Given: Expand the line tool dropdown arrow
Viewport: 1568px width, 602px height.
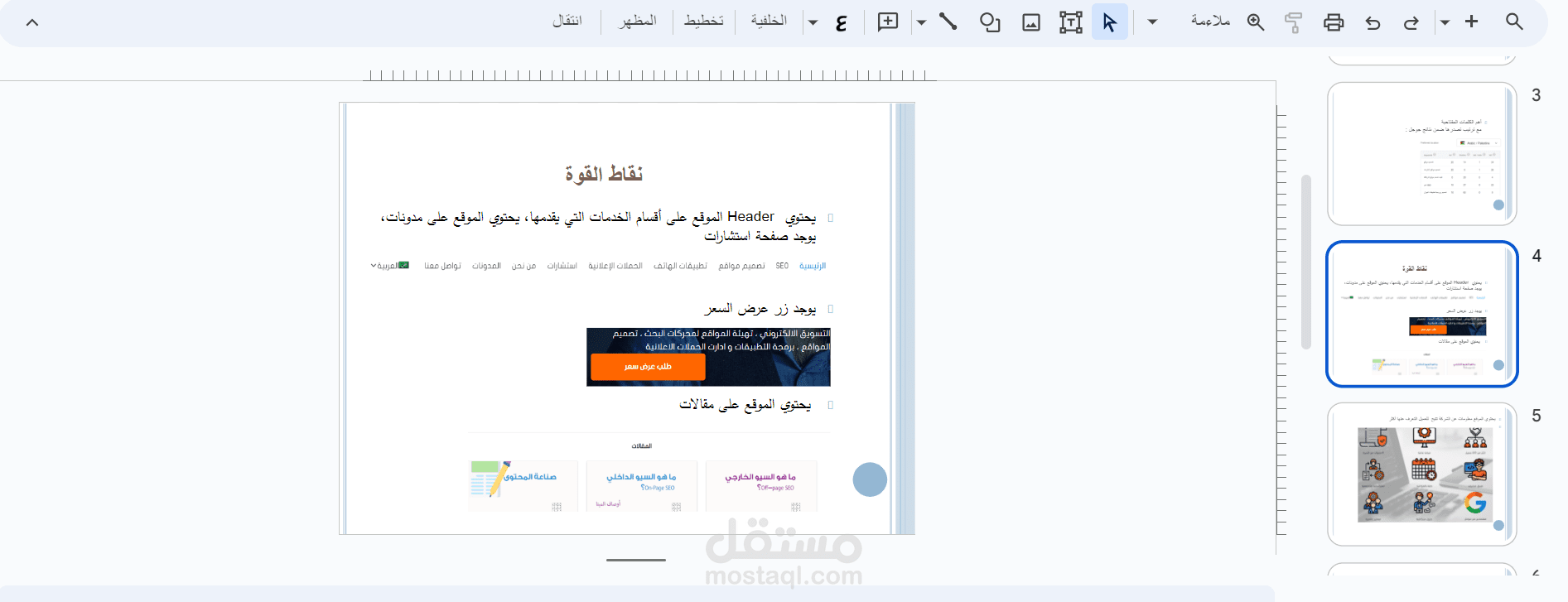Looking at the screenshot, I should click(921, 22).
